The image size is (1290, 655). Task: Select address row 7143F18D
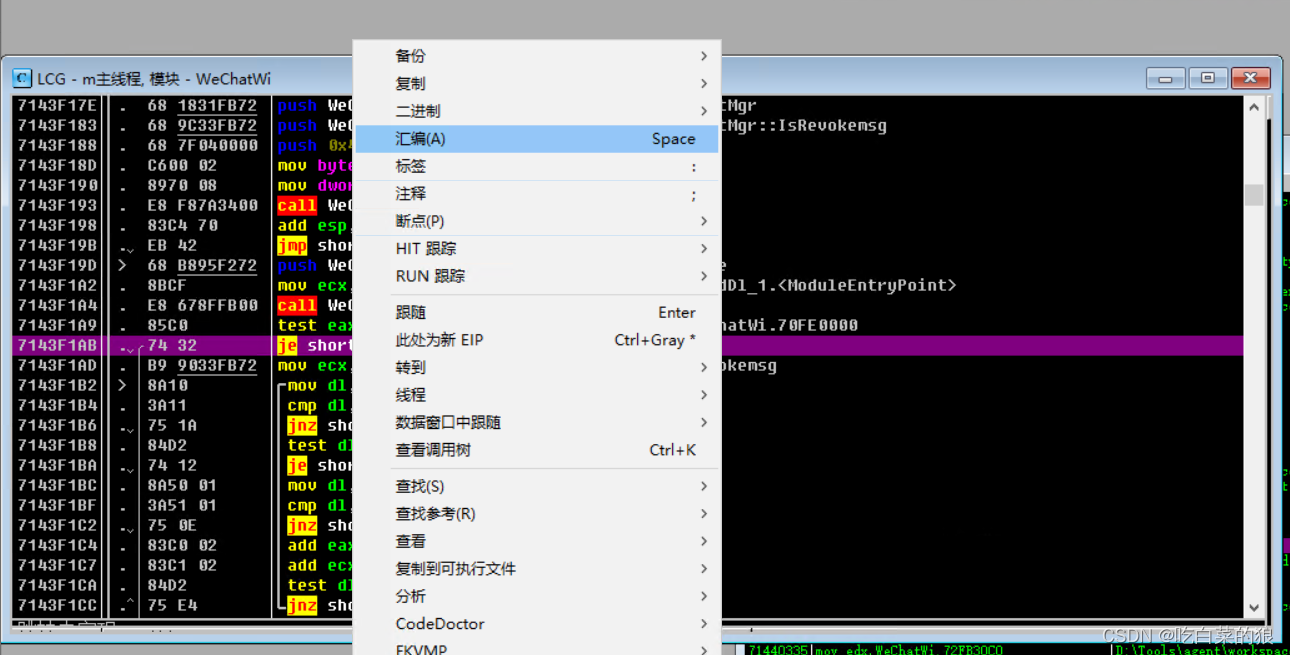tap(58, 166)
